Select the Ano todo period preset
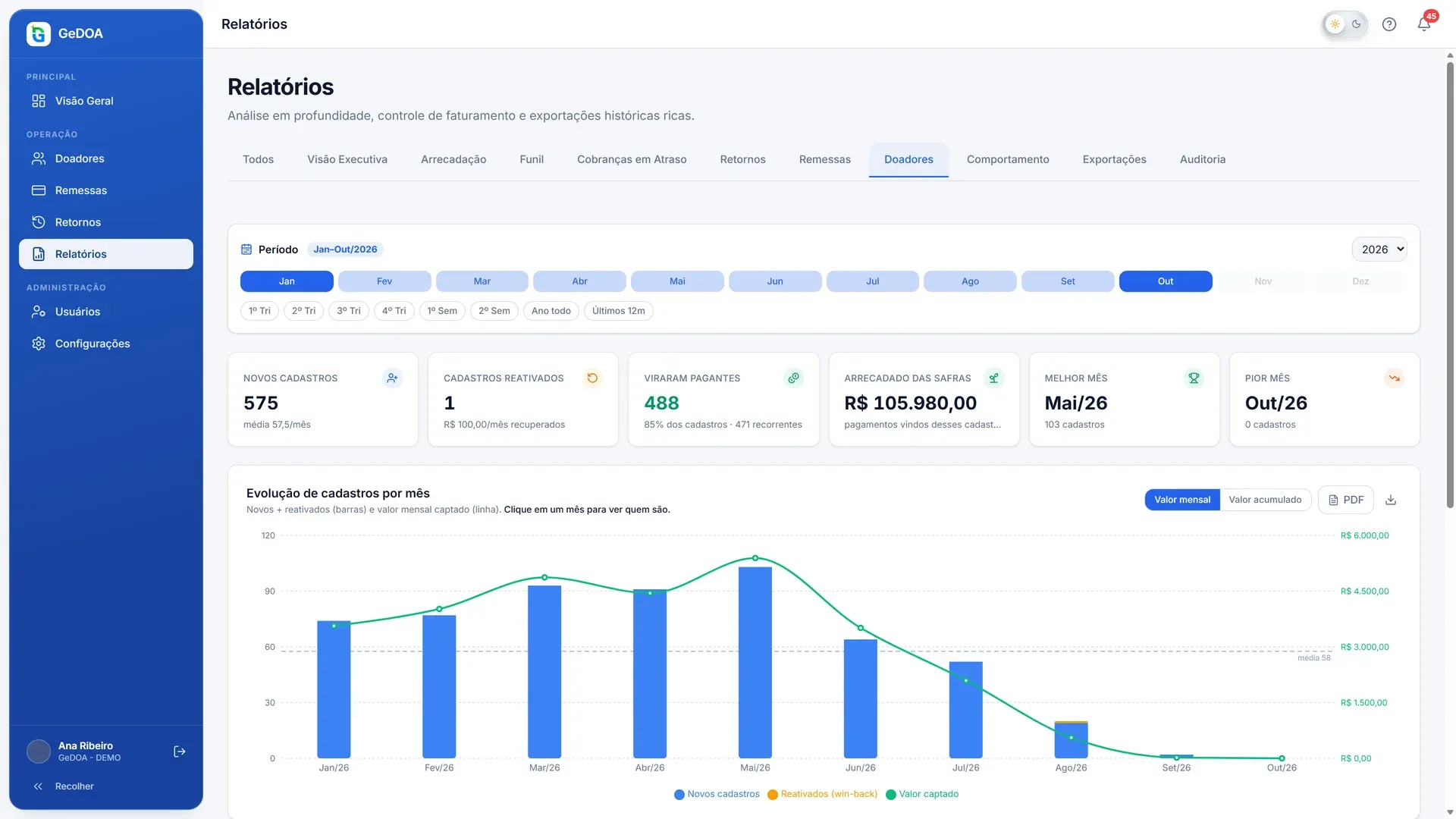 (551, 311)
